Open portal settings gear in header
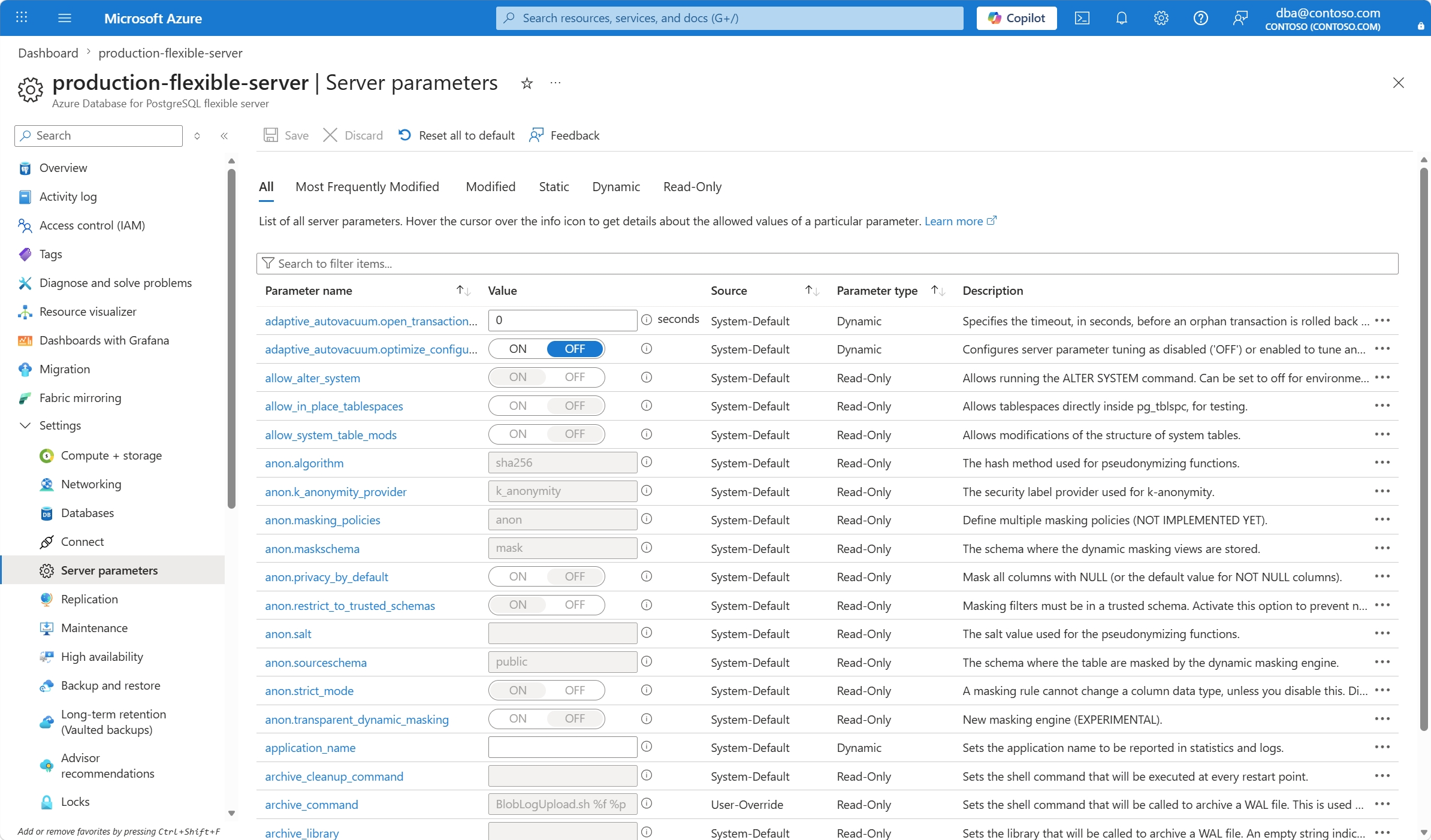 (x=1161, y=18)
